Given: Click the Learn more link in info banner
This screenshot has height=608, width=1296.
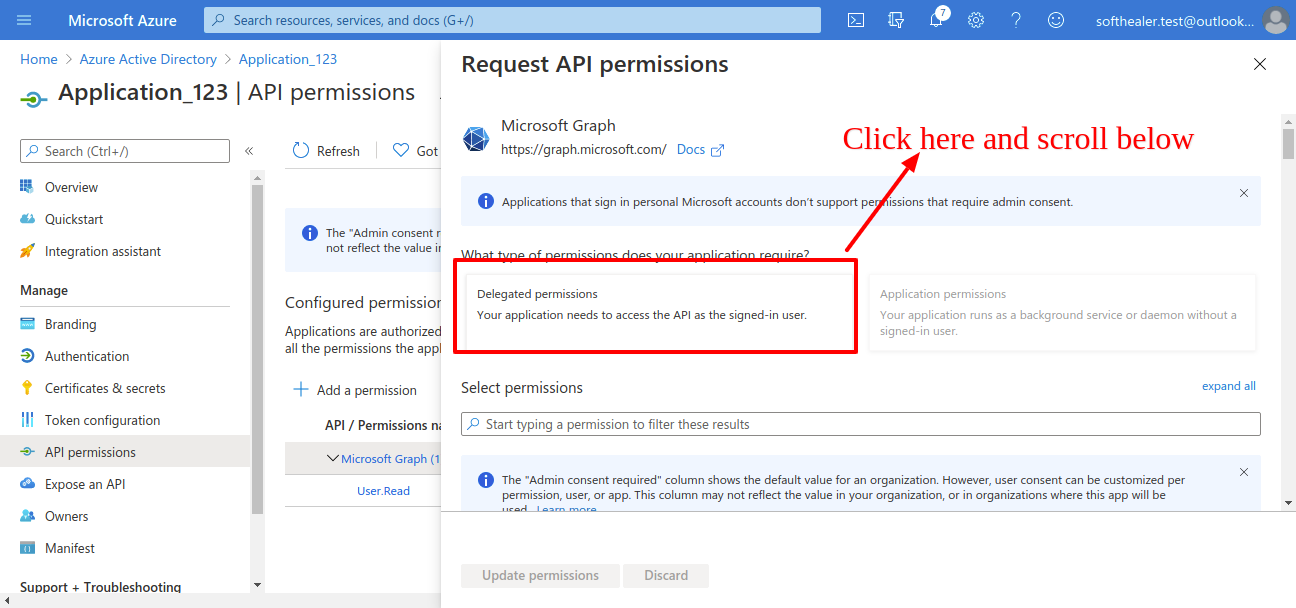Looking at the screenshot, I should (x=566, y=510).
